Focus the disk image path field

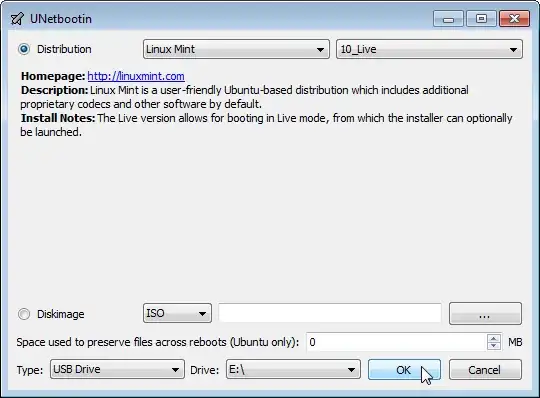(330, 313)
